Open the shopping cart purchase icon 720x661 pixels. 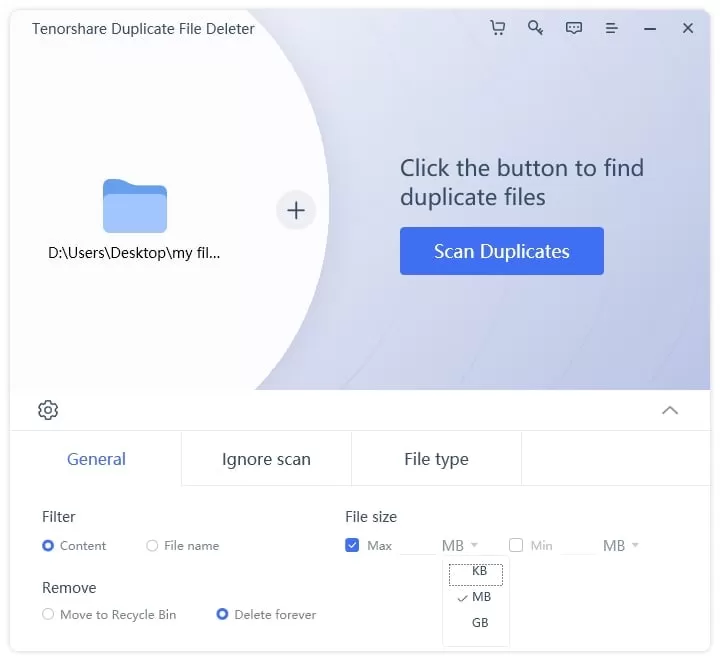coord(498,28)
